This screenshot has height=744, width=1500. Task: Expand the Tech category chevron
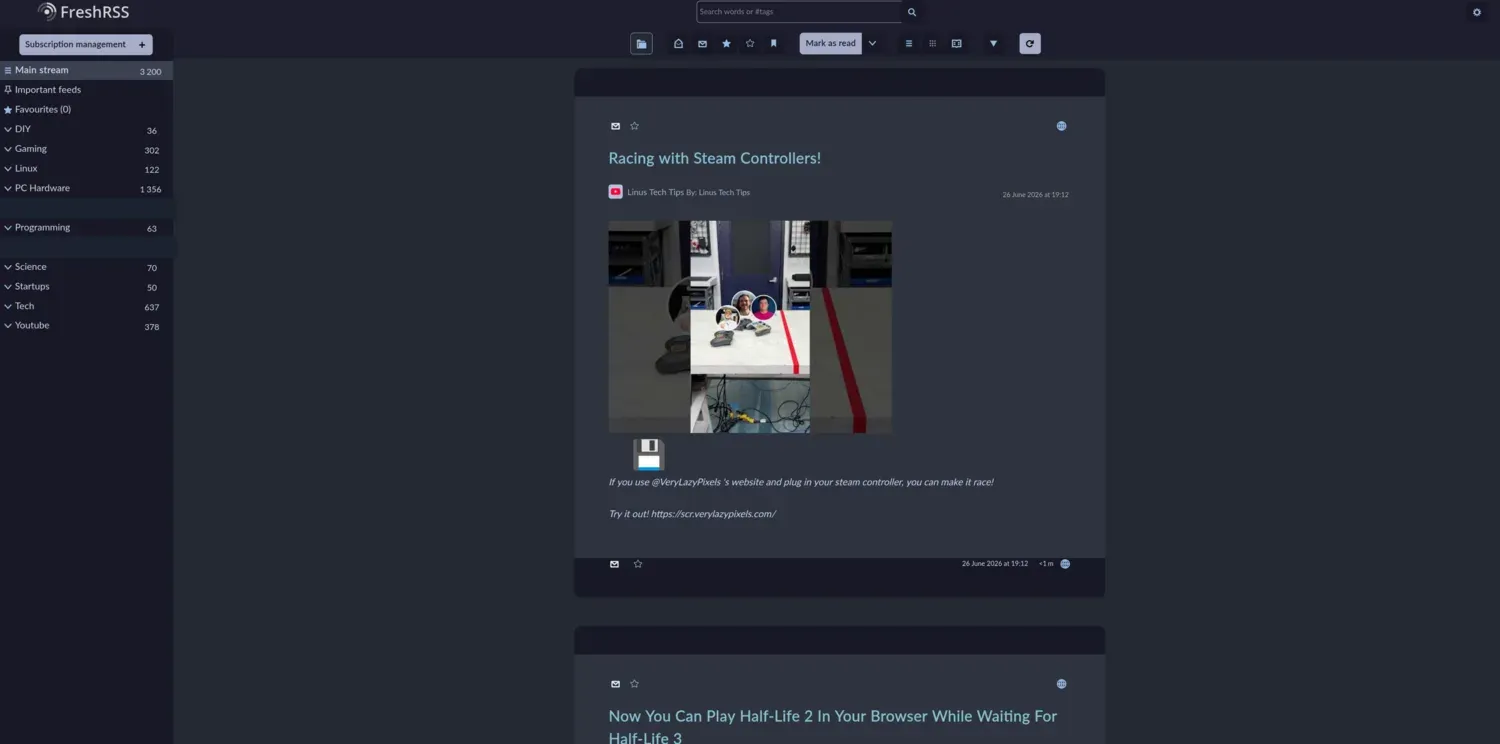point(8,306)
